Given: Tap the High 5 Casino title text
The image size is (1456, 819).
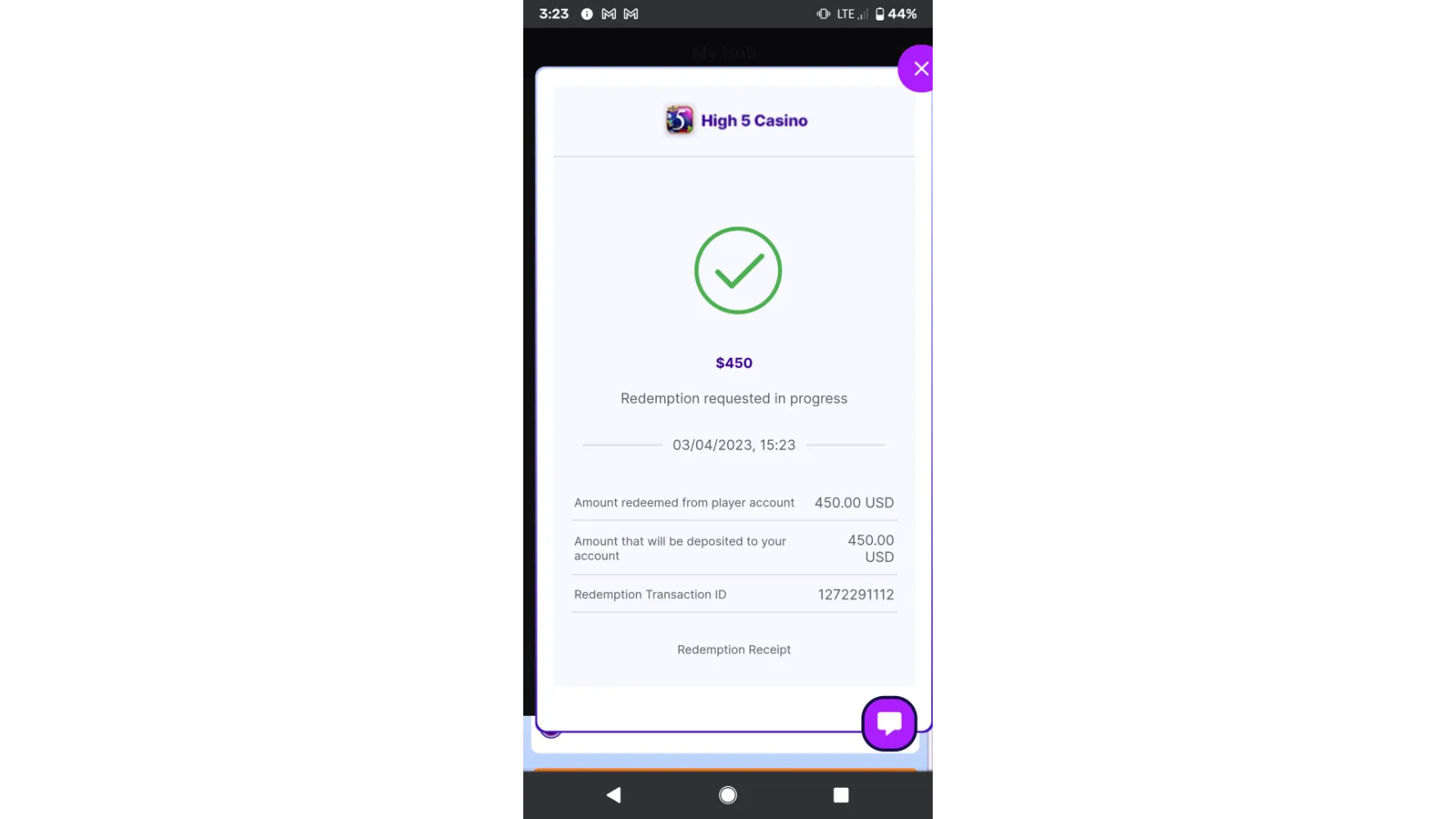Looking at the screenshot, I should (754, 120).
